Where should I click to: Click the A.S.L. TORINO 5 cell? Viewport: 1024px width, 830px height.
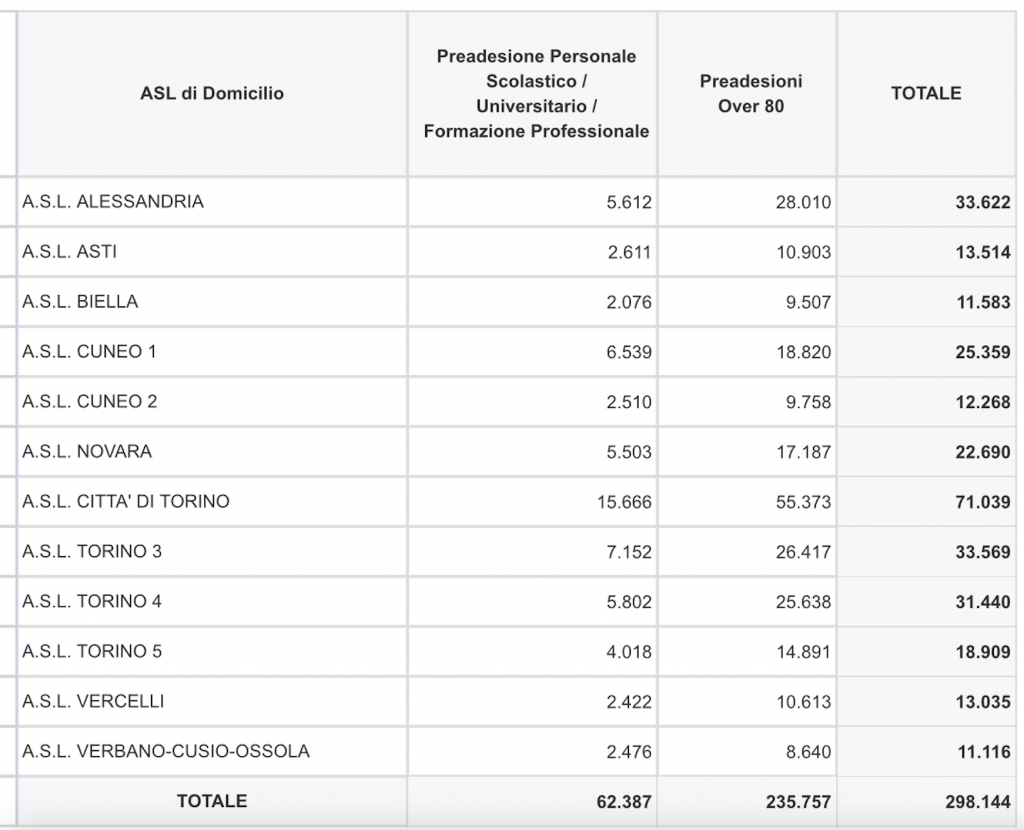click(212, 652)
